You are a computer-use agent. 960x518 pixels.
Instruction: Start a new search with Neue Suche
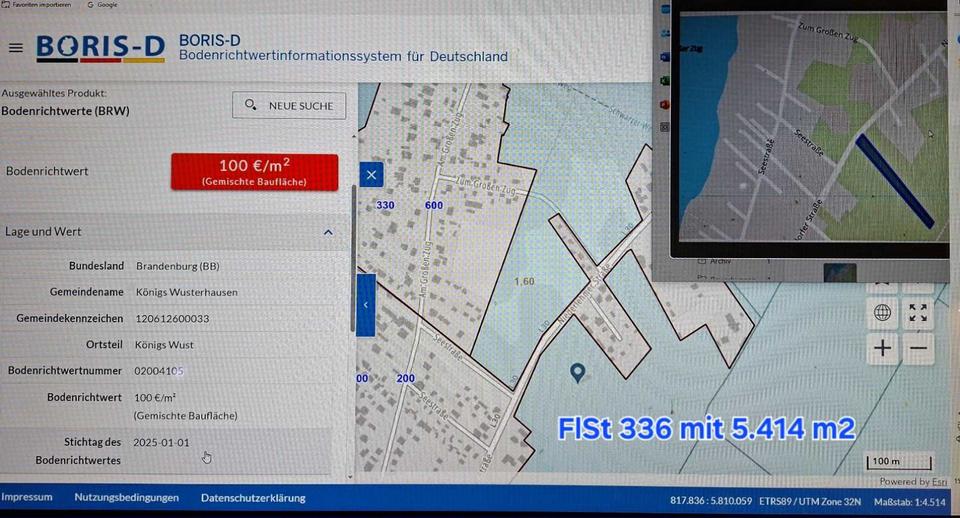[x=290, y=105]
